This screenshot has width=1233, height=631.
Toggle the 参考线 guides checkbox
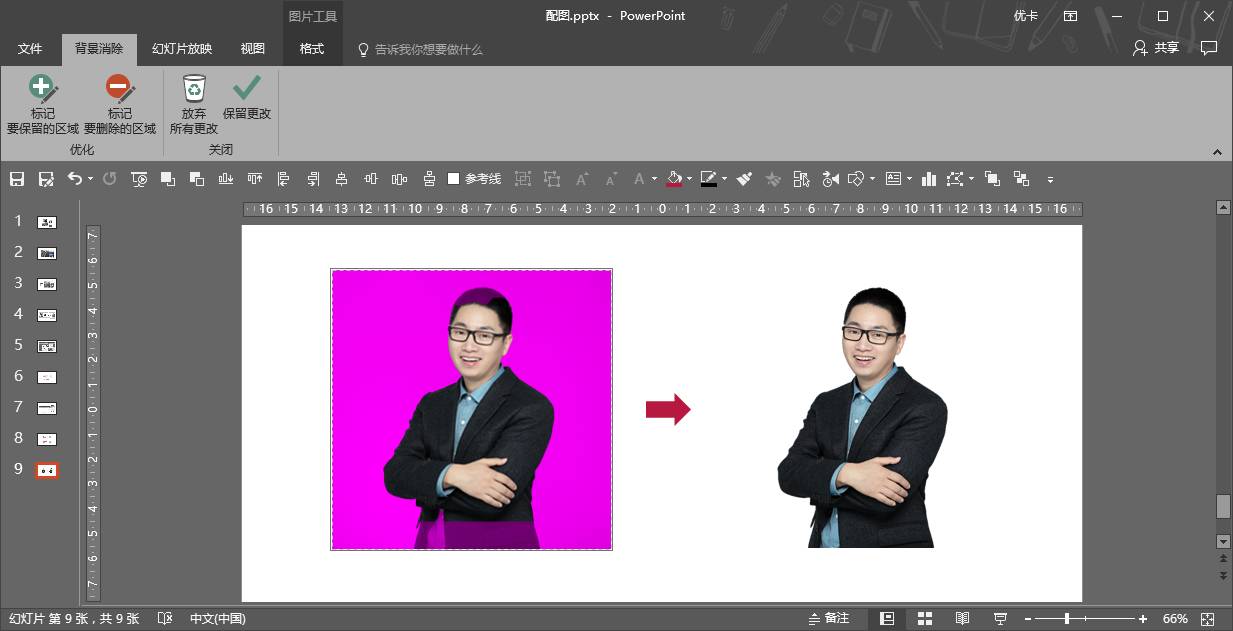click(454, 179)
